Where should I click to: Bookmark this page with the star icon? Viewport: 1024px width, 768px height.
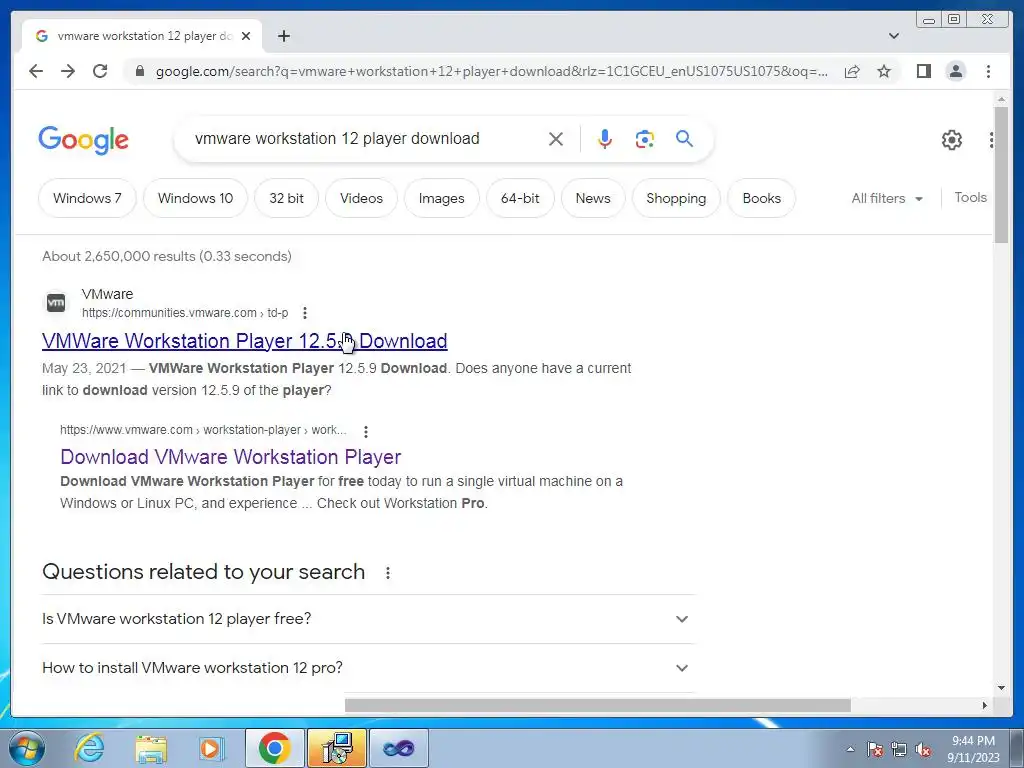884,71
